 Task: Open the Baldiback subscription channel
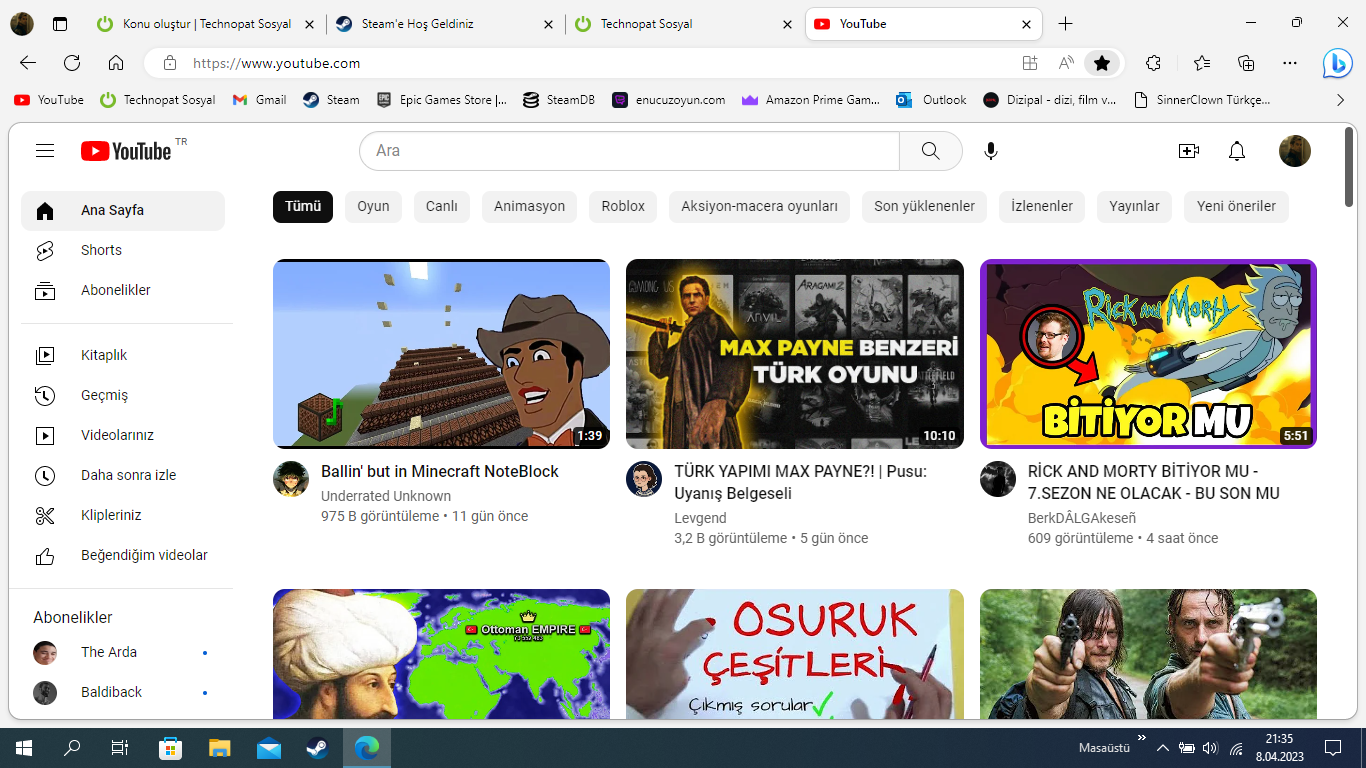123,693
